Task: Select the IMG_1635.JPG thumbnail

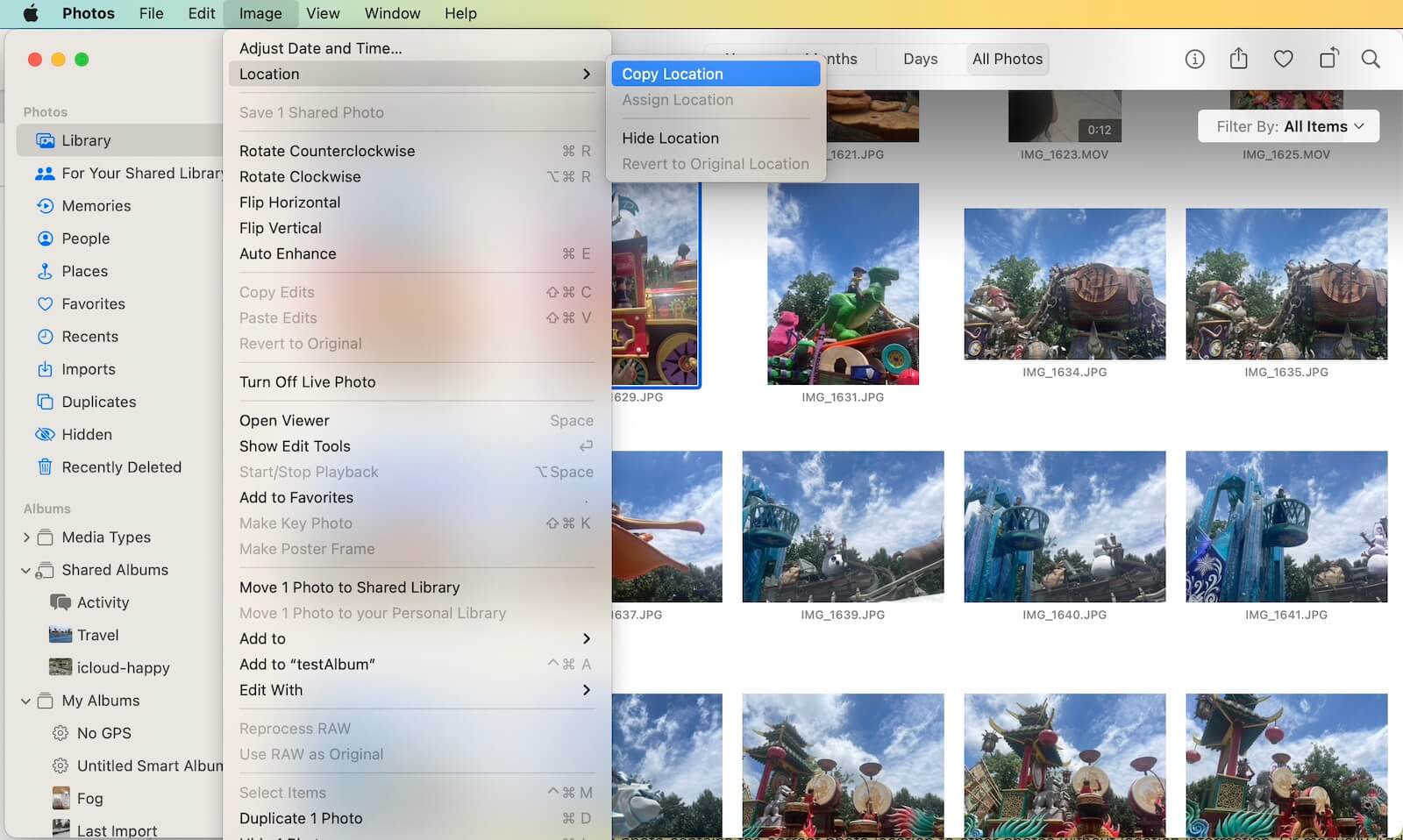Action: [x=1286, y=284]
